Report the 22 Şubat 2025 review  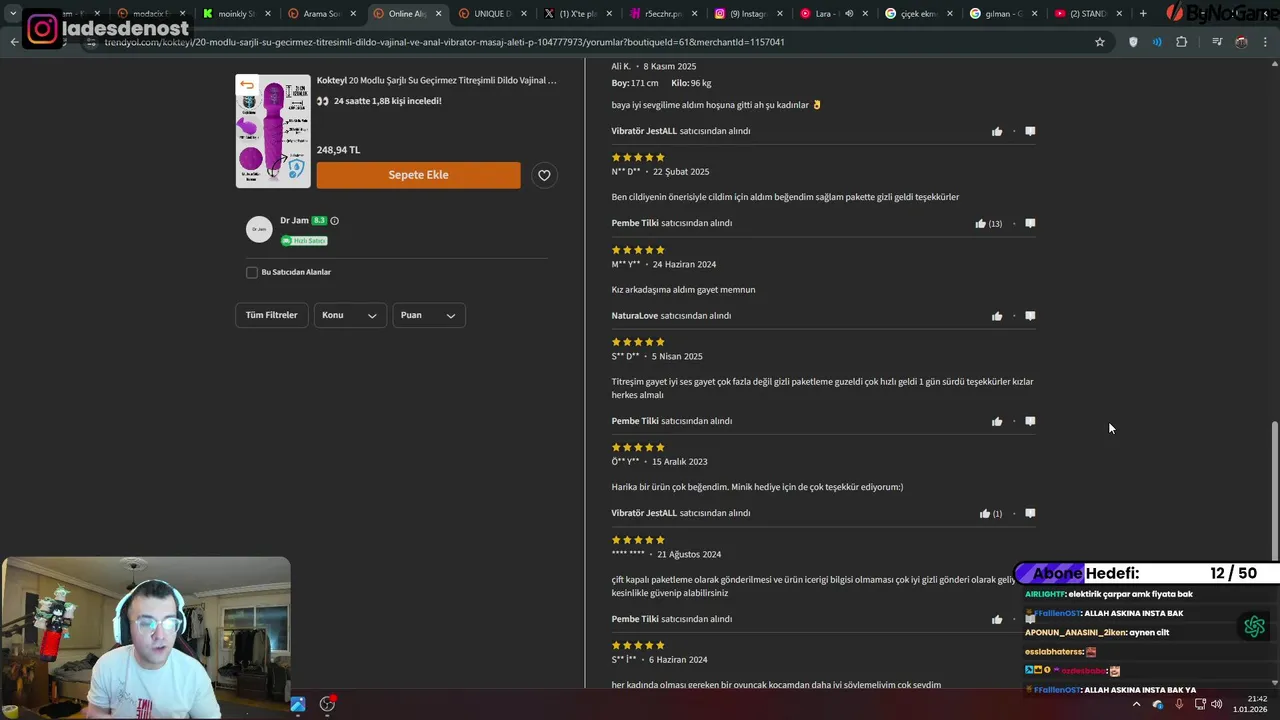click(x=1030, y=223)
